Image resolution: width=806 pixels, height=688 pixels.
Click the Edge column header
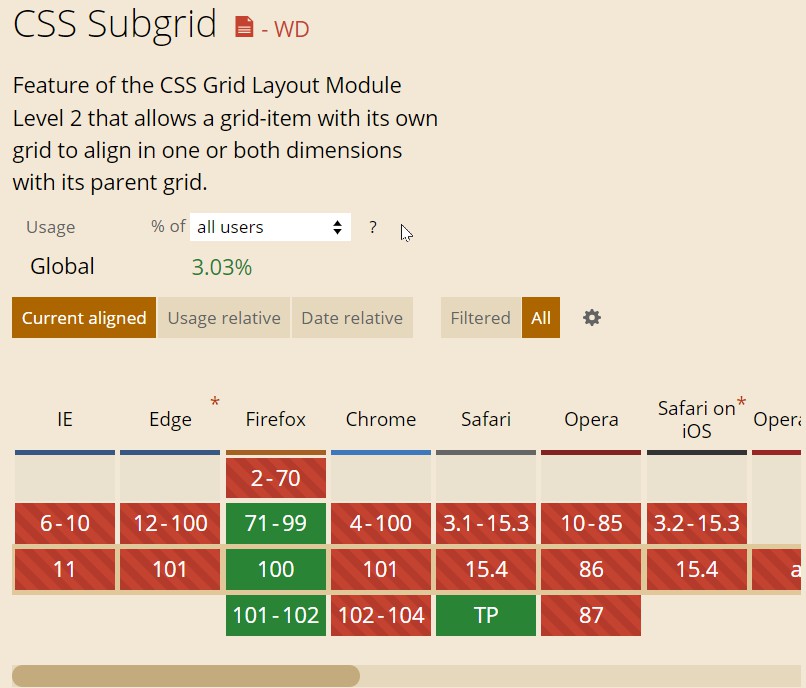169,420
